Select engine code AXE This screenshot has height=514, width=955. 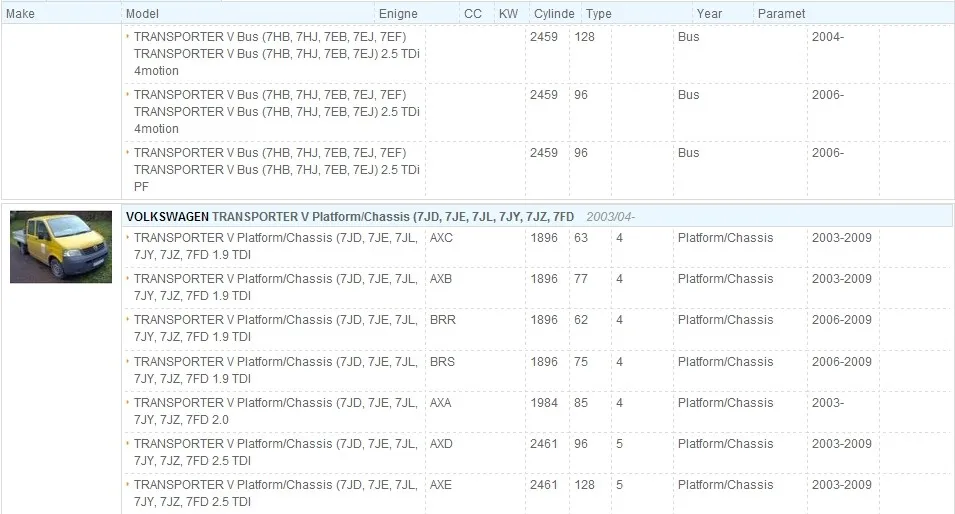[x=440, y=485]
